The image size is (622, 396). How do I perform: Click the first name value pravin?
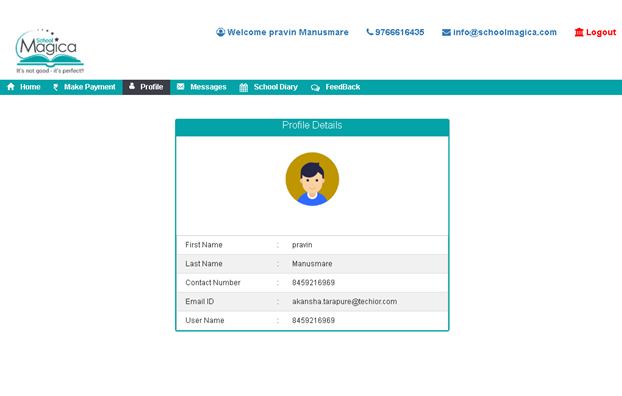[x=302, y=245]
